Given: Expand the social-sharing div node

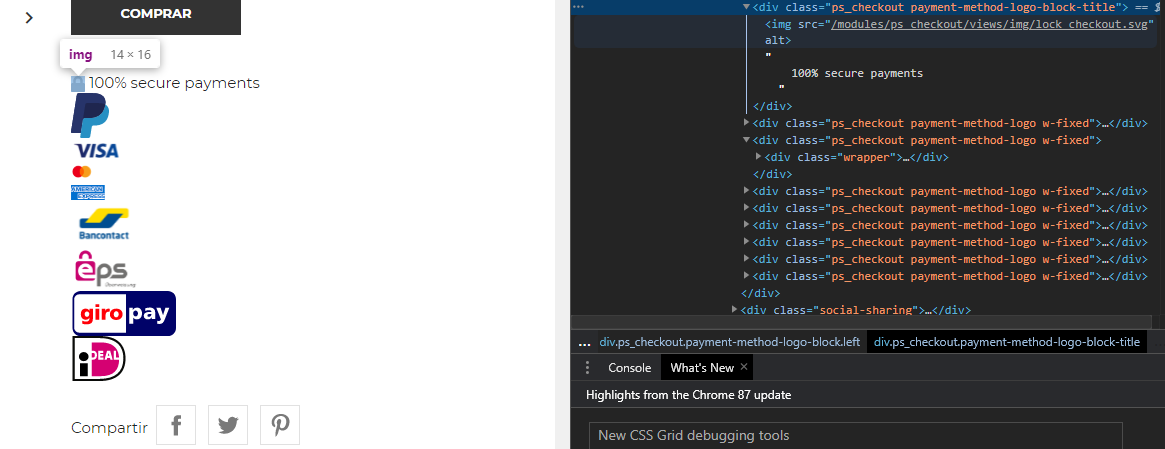Looking at the screenshot, I should pos(735,309).
